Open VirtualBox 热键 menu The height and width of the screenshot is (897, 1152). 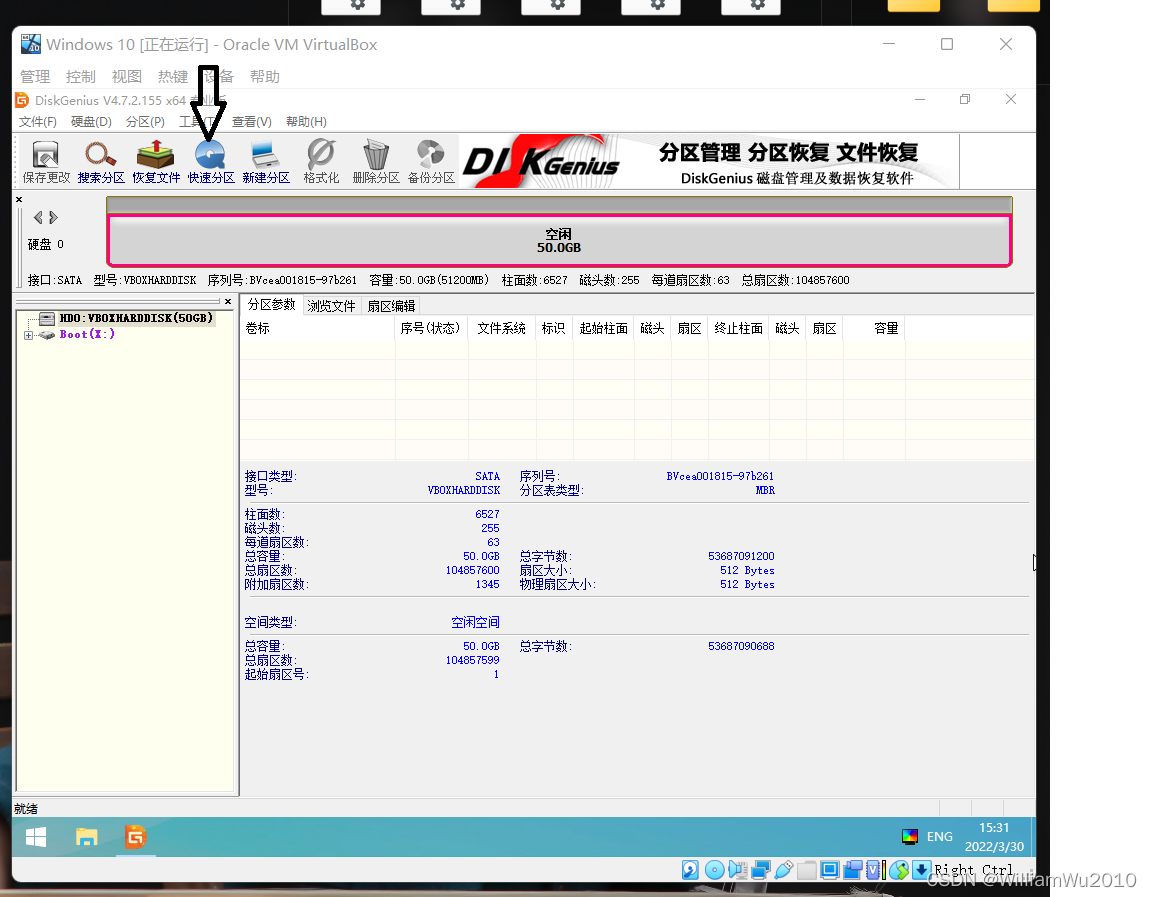point(173,76)
